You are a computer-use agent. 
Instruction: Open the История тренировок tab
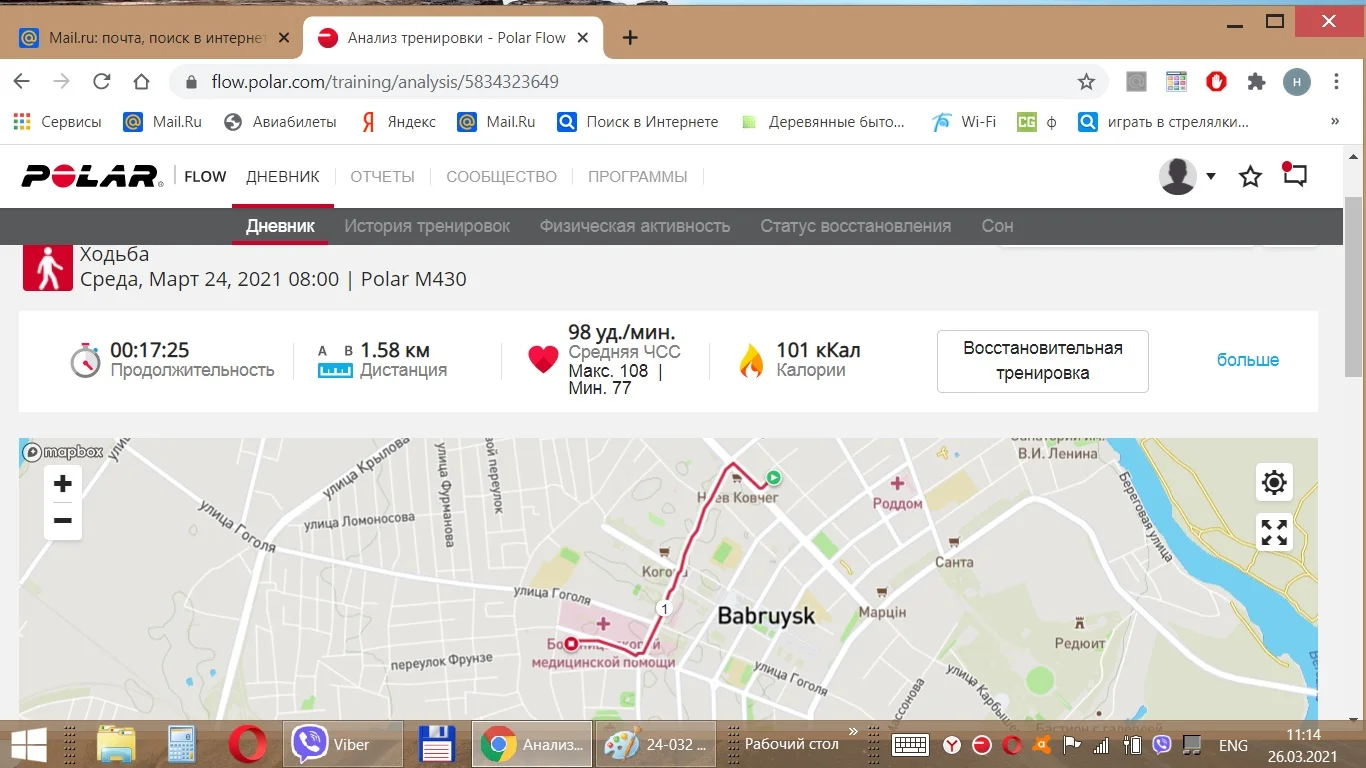[x=427, y=226]
